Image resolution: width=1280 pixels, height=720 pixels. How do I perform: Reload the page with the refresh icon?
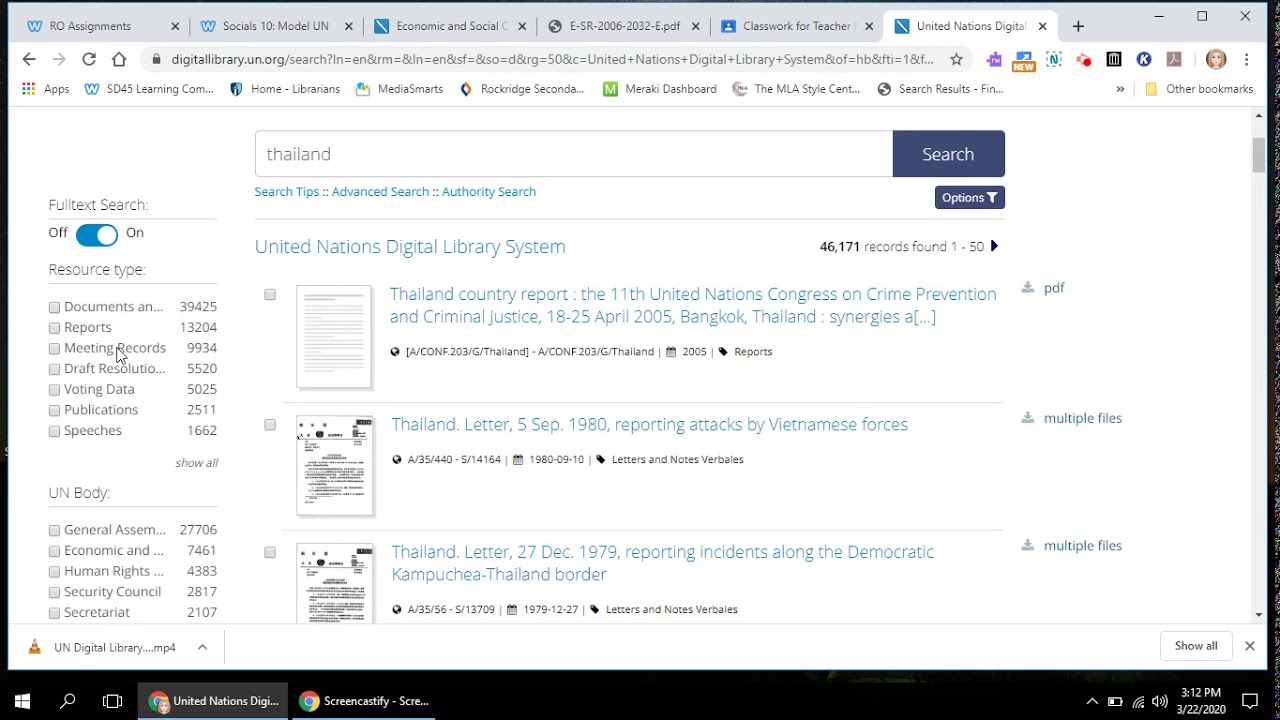coord(89,59)
